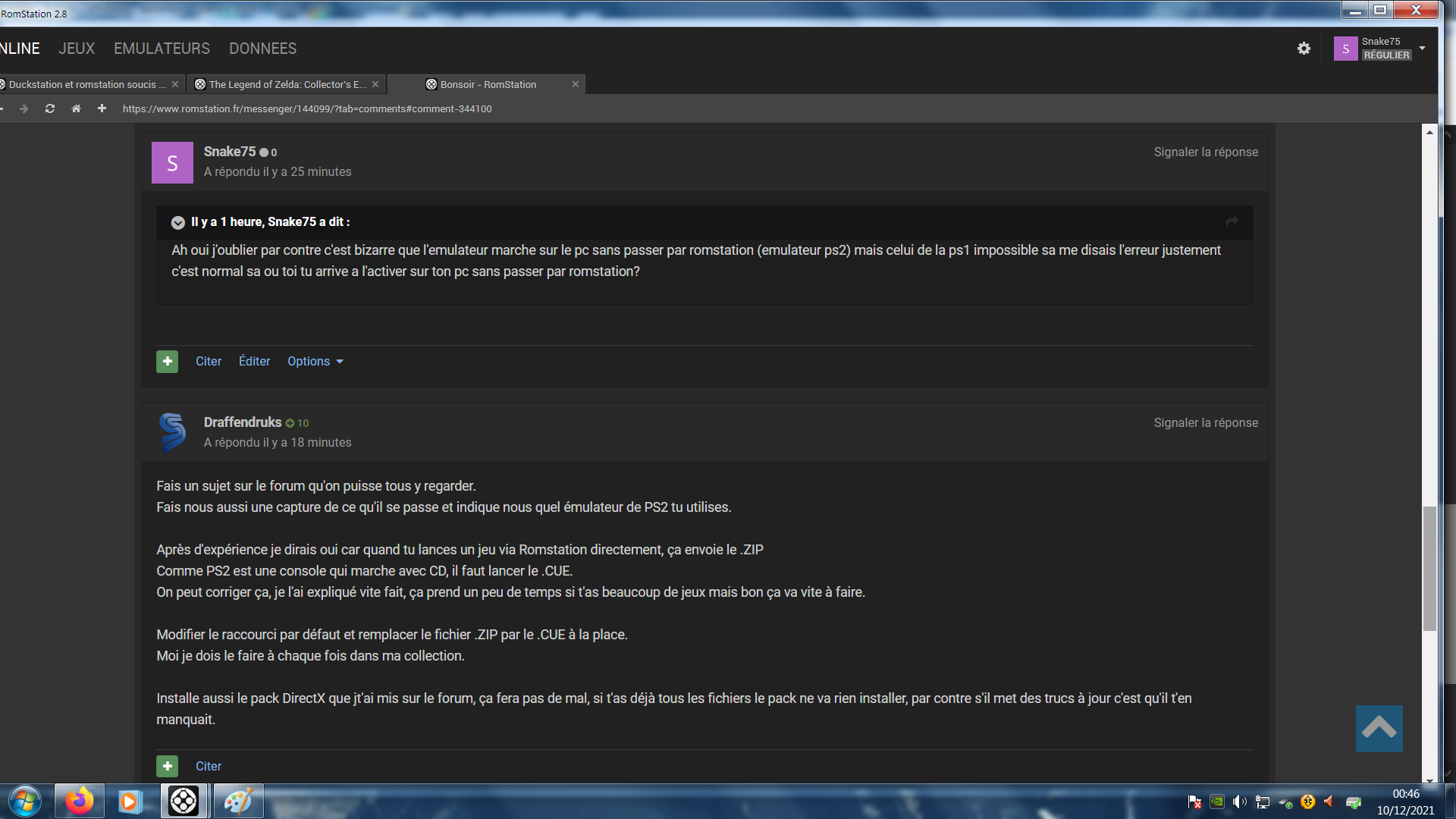Click Snake75's purple avatar in the post

[172, 162]
